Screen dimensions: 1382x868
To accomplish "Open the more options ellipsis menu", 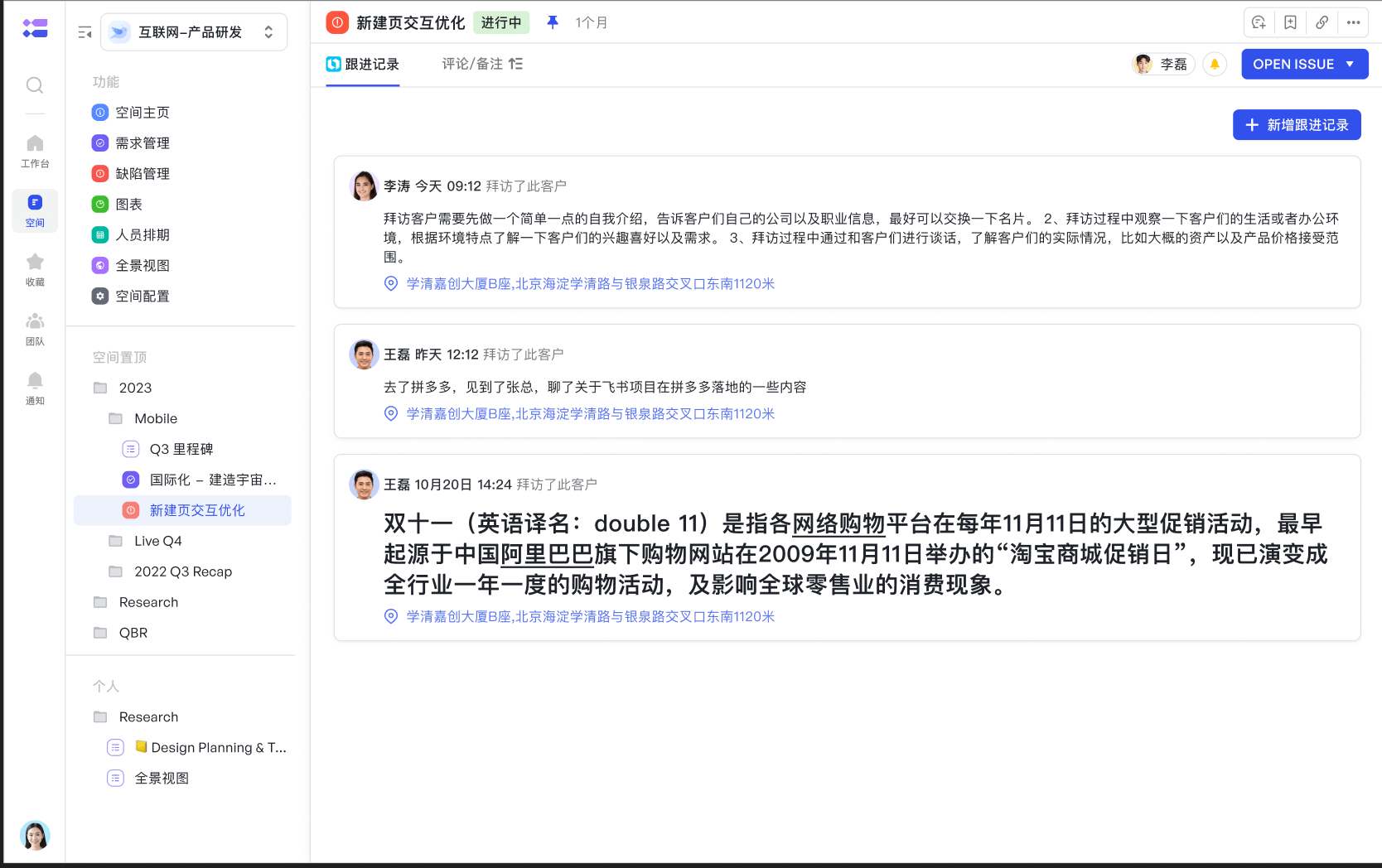I will click(x=1353, y=23).
